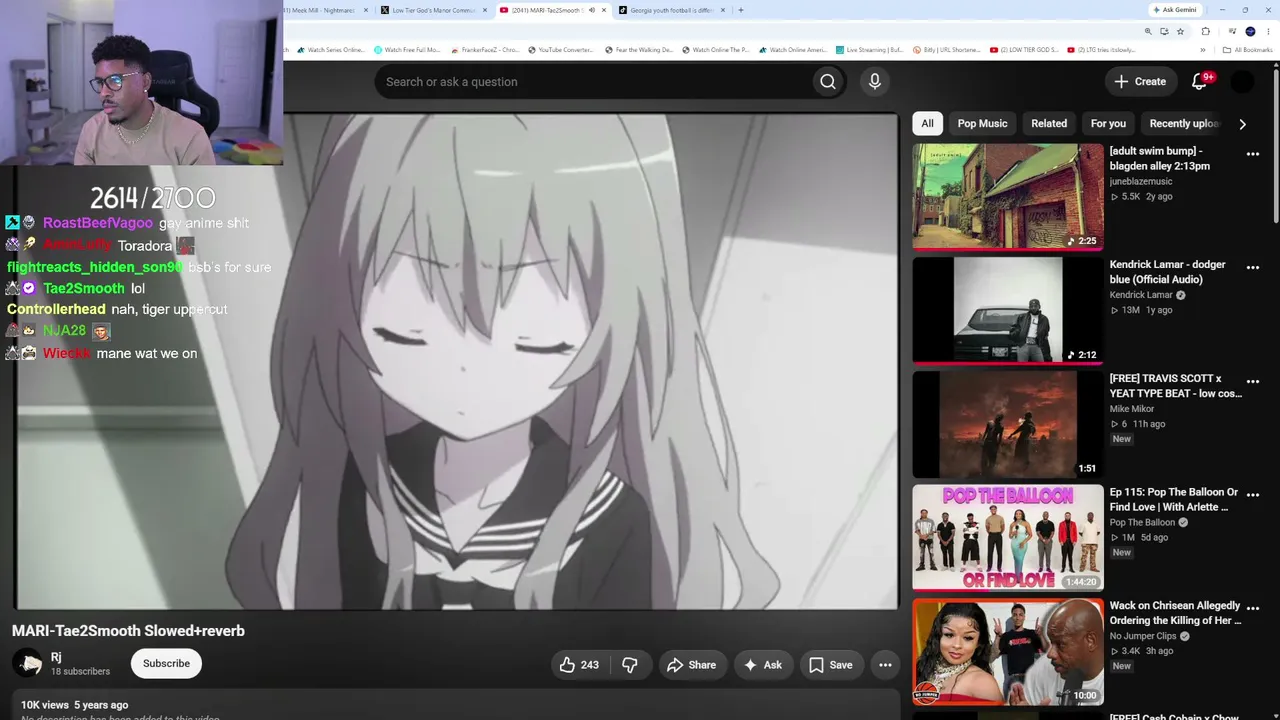Screen dimensions: 1280x720
Task: Dislike the video with thumbs down
Action: pos(630,665)
